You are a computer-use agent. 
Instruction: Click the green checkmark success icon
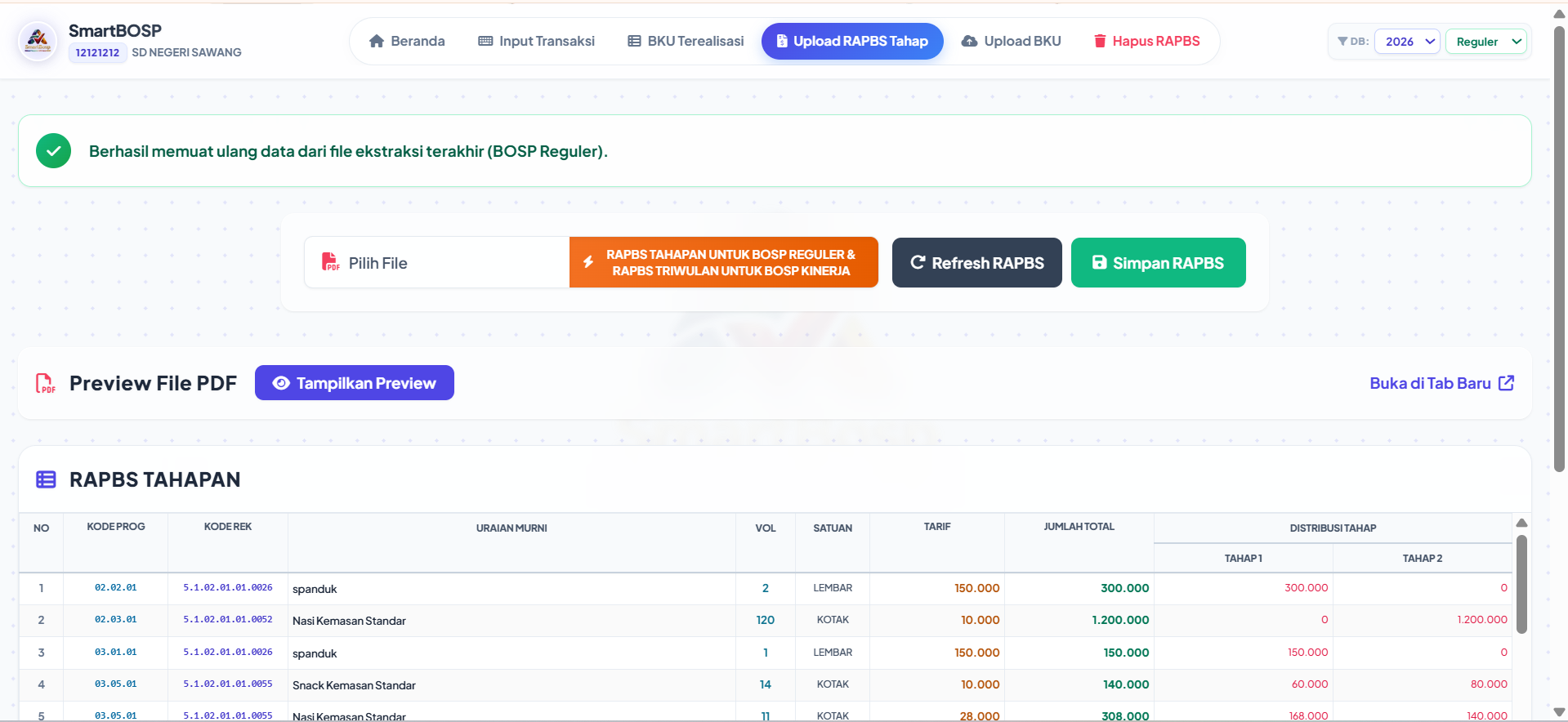(54, 151)
